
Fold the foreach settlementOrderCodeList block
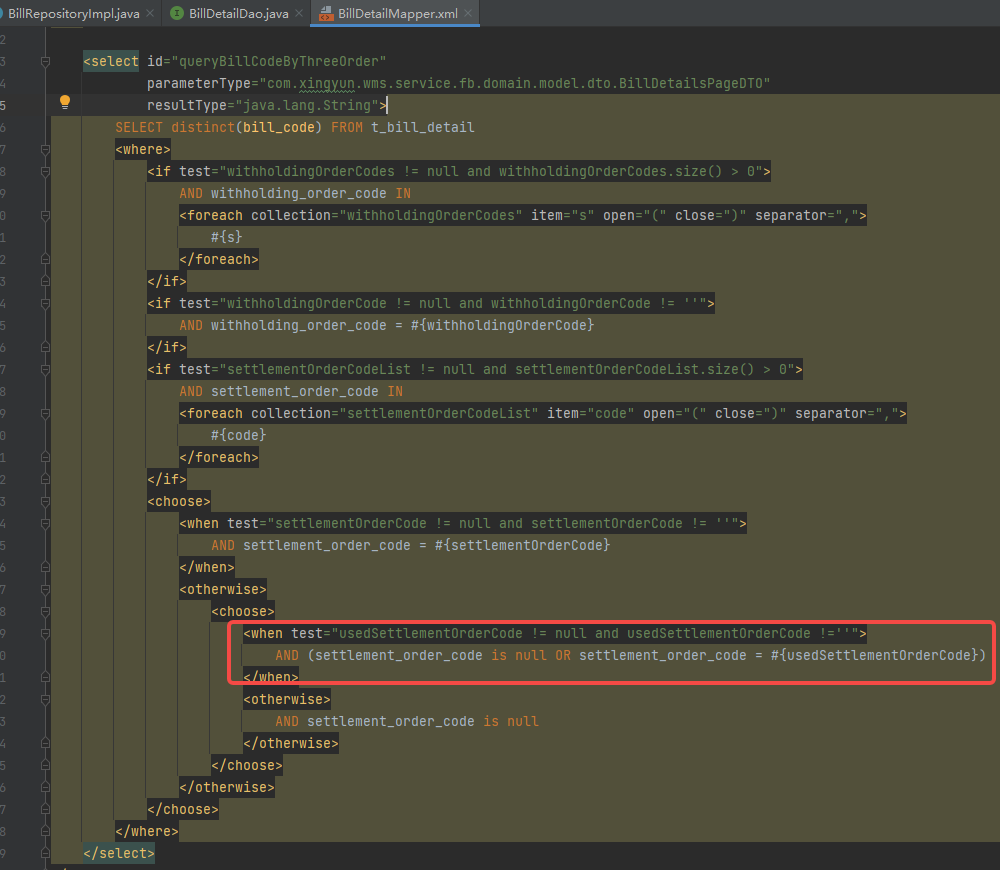click(45, 413)
